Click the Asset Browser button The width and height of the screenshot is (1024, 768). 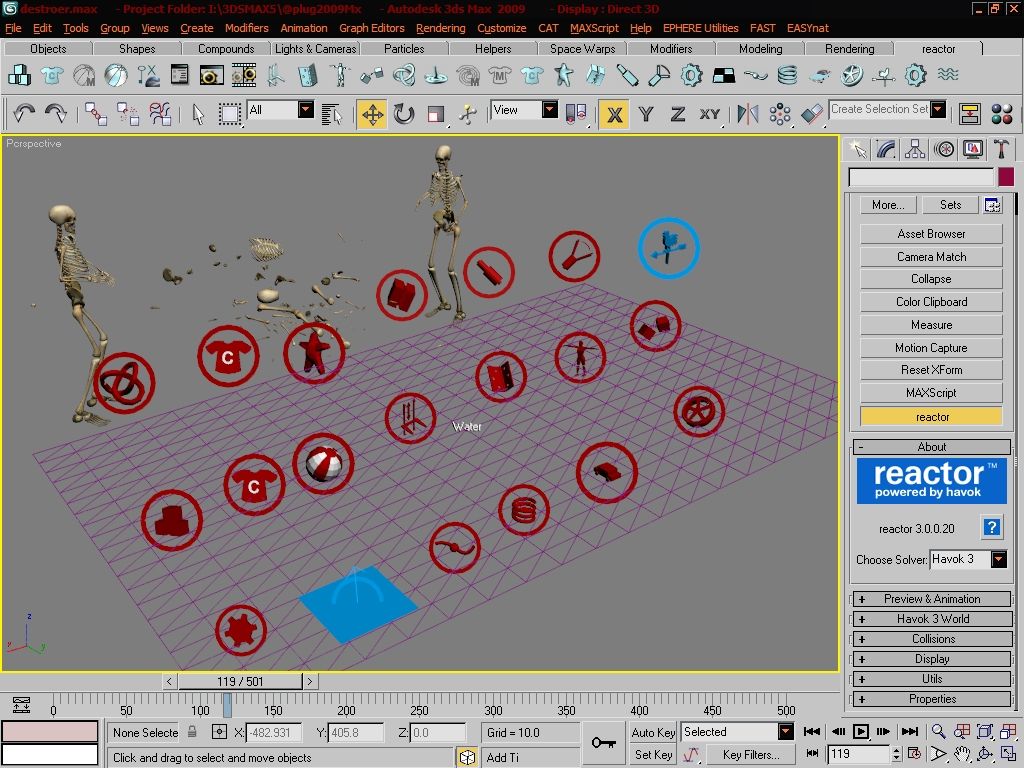point(931,234)
